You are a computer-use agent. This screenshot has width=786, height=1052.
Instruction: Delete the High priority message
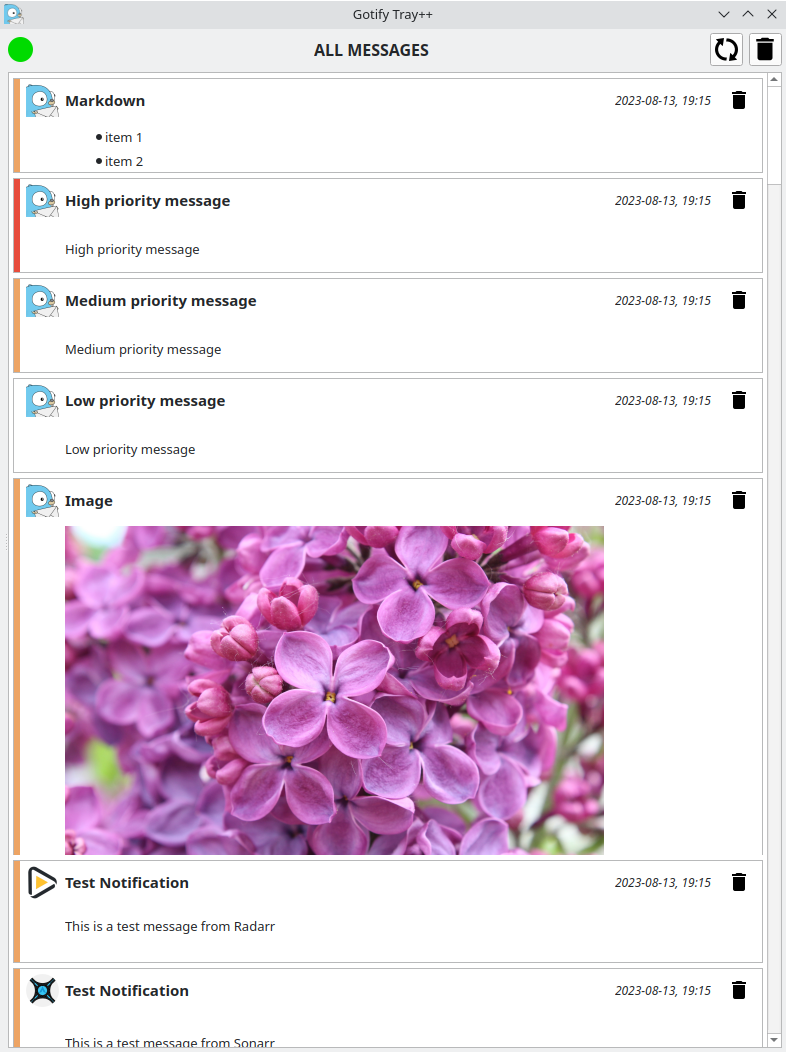[739, 201]
